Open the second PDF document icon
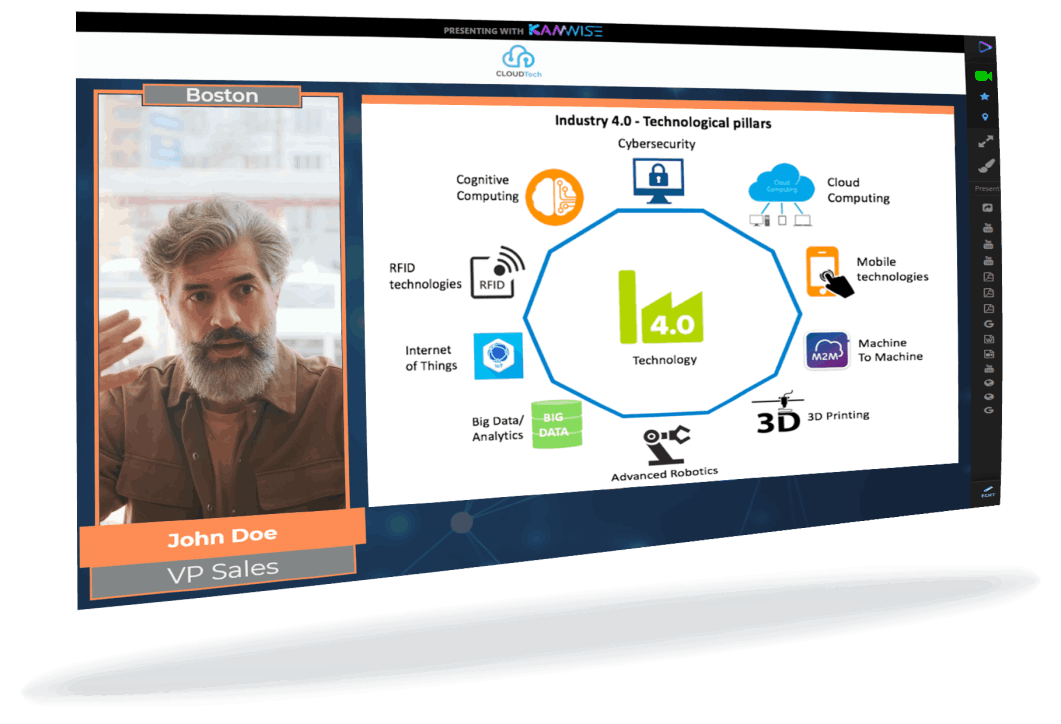Screen dimensions: 1061x724 989,293
